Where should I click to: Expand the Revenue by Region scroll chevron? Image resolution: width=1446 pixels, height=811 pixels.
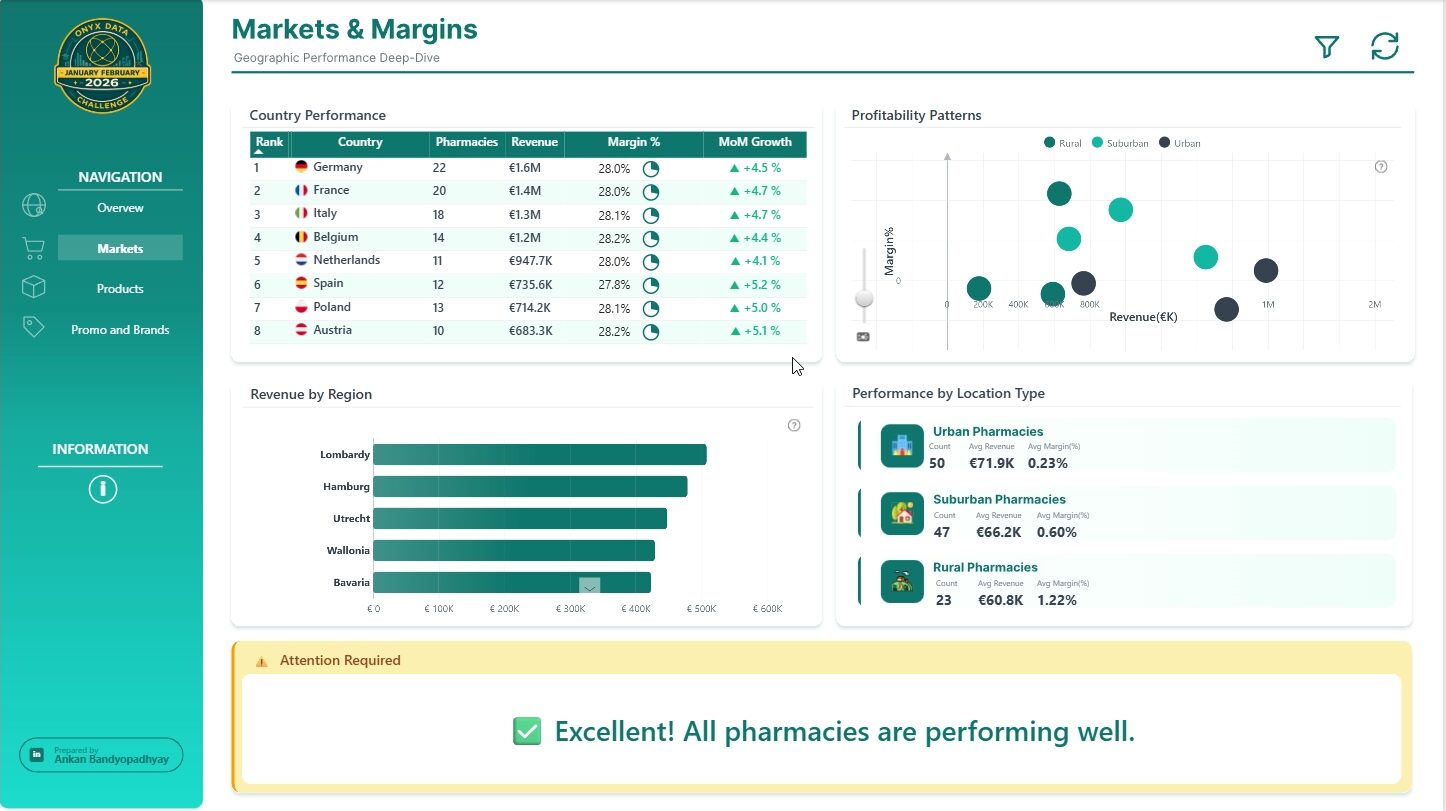[x=589, y=587]
